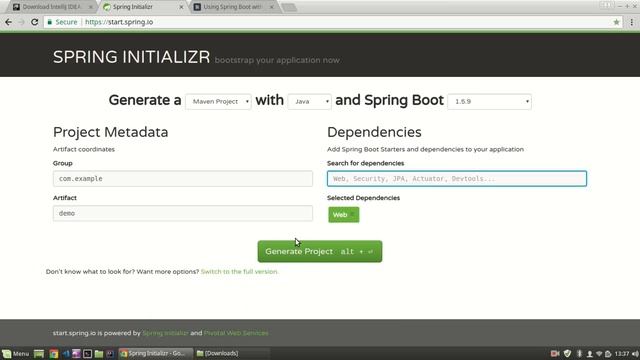Viewport: 640px width, 360px height.
Task: Open the Chrome three-dot menu
Action: [632, 22]
